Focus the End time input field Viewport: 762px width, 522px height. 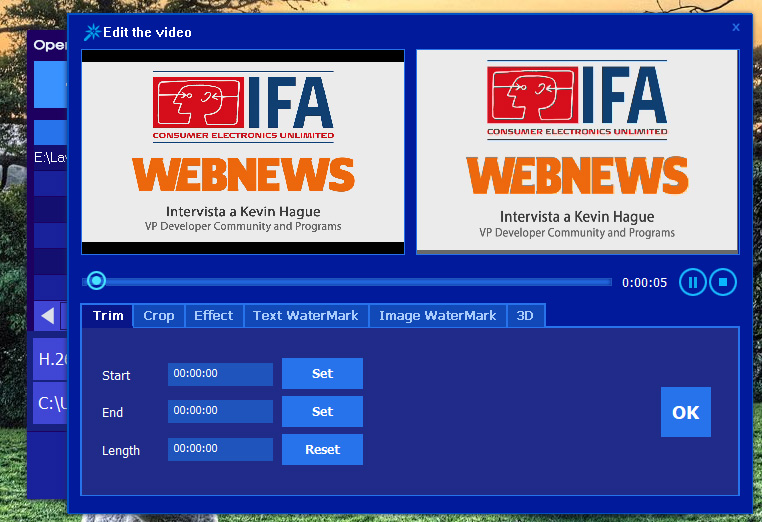[220, 411]
